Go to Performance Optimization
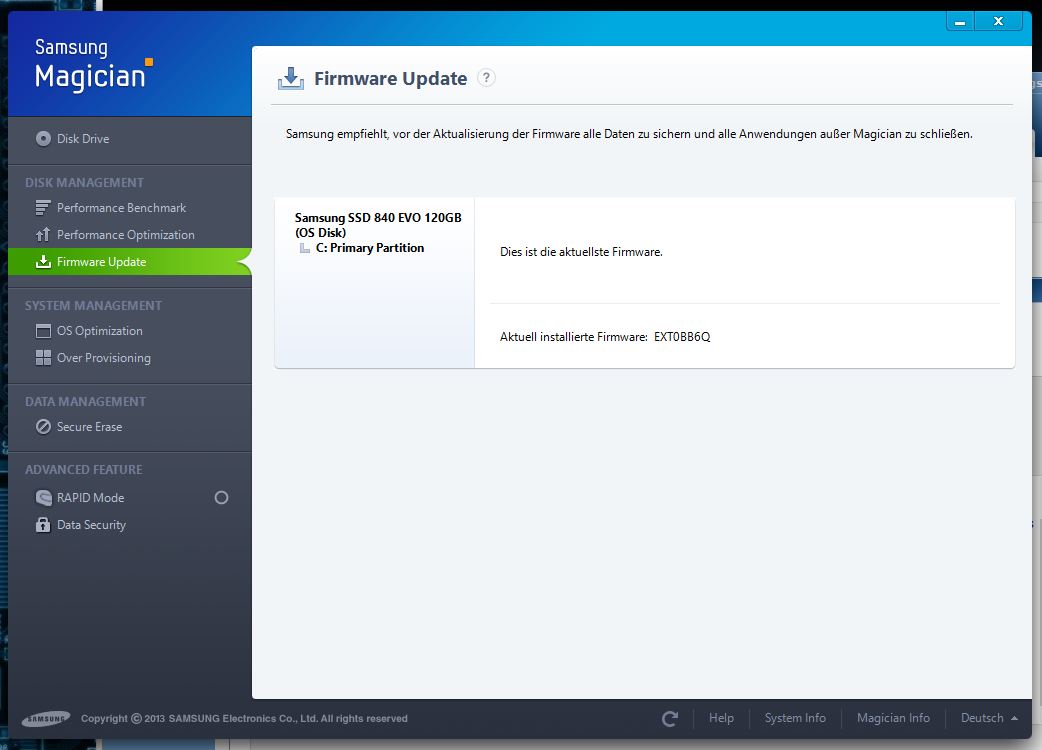This screenshot has width=1042, height=750. 126,234
